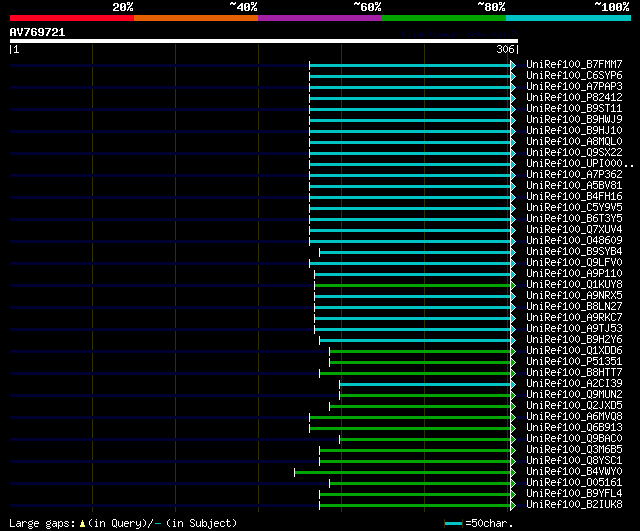Open the truncated UniRef100_UPI000.. entry

point(580,164)
